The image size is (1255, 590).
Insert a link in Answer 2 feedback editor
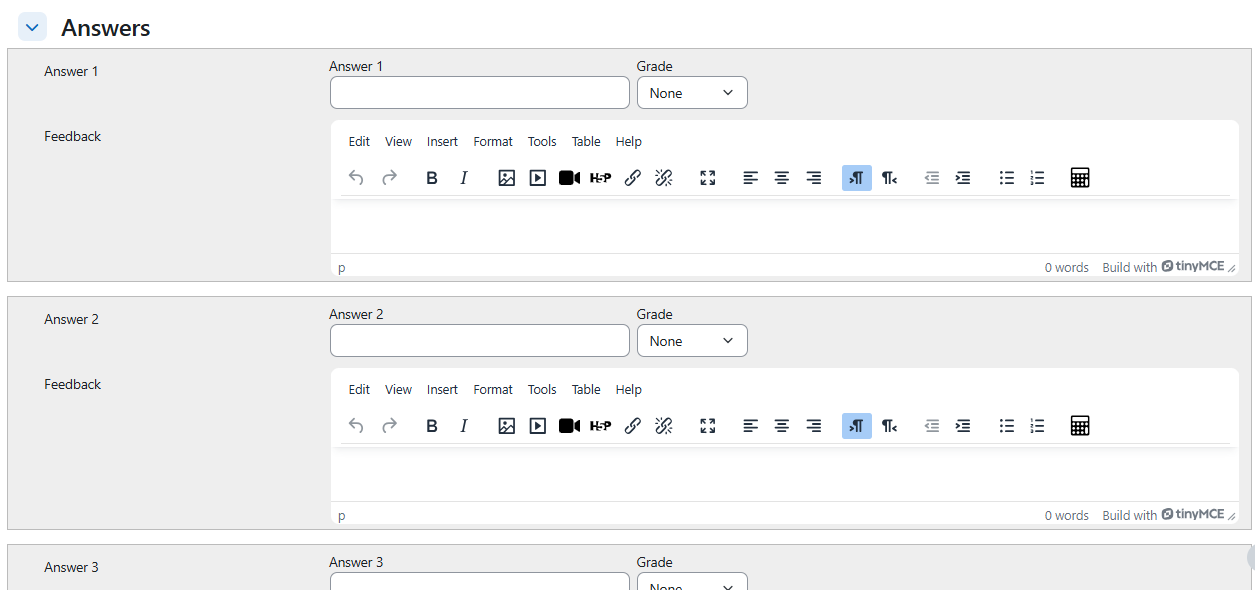632,426
